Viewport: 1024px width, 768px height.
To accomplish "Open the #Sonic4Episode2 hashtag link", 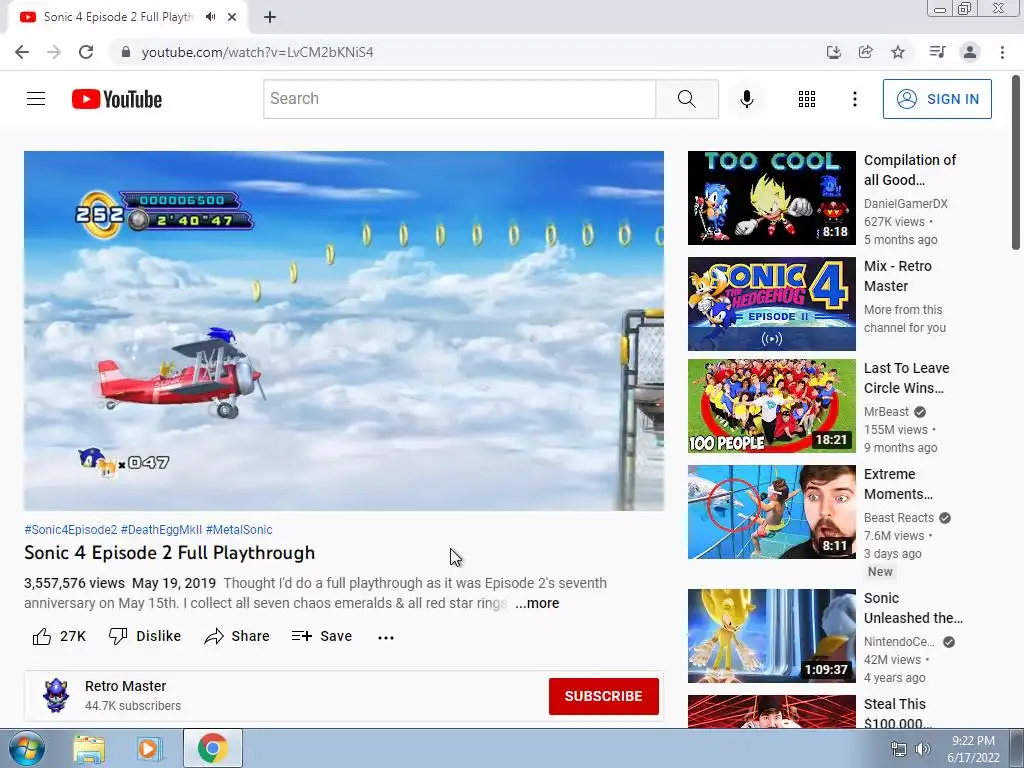I will 71,530.
